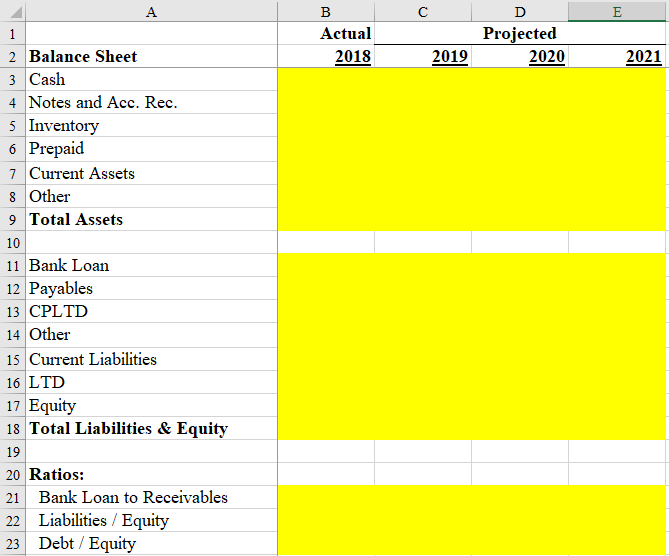Select row 9 header
669x556 pixels.
coord(13,219)
